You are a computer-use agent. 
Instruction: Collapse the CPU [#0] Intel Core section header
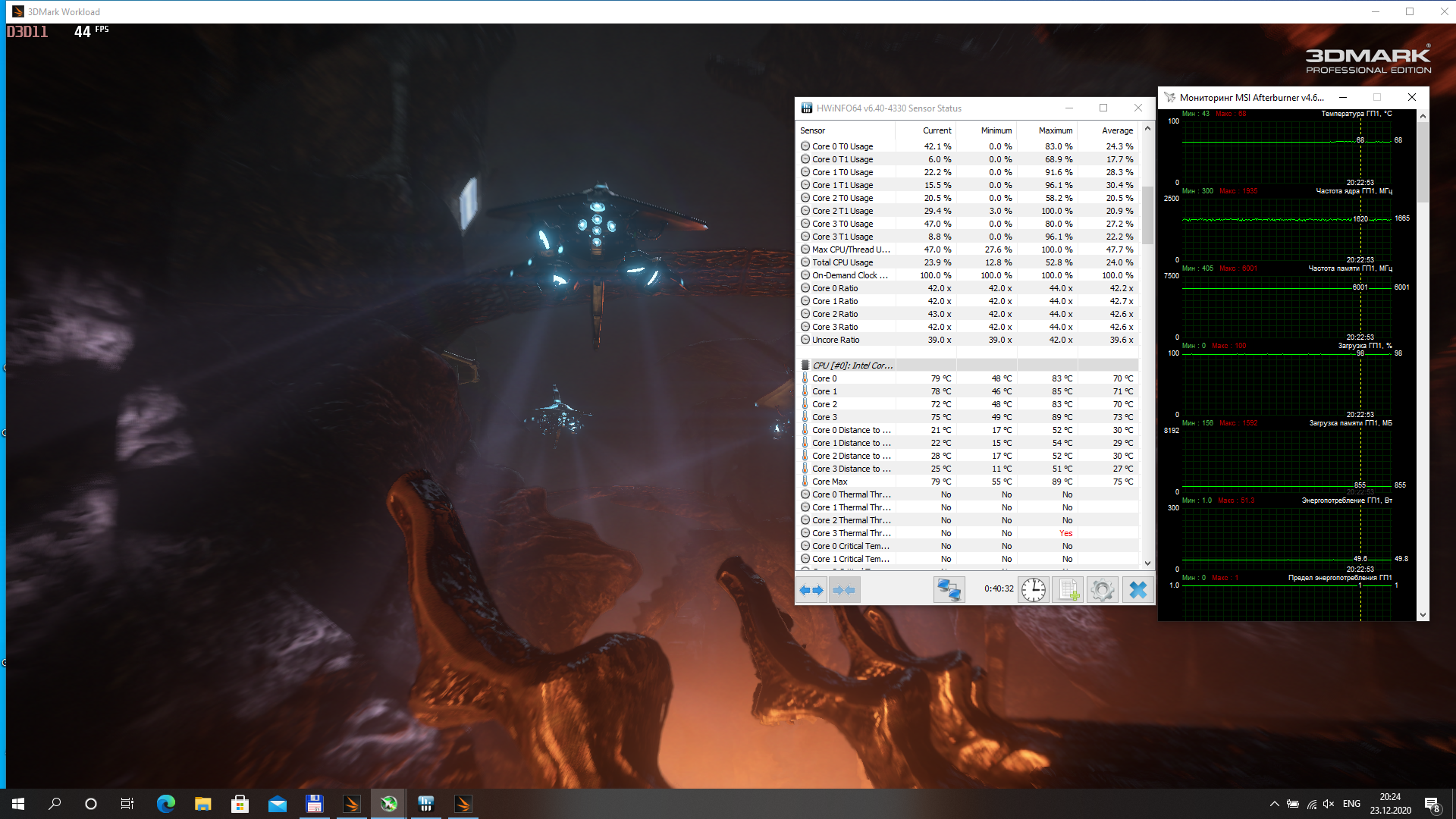point(852,366)
